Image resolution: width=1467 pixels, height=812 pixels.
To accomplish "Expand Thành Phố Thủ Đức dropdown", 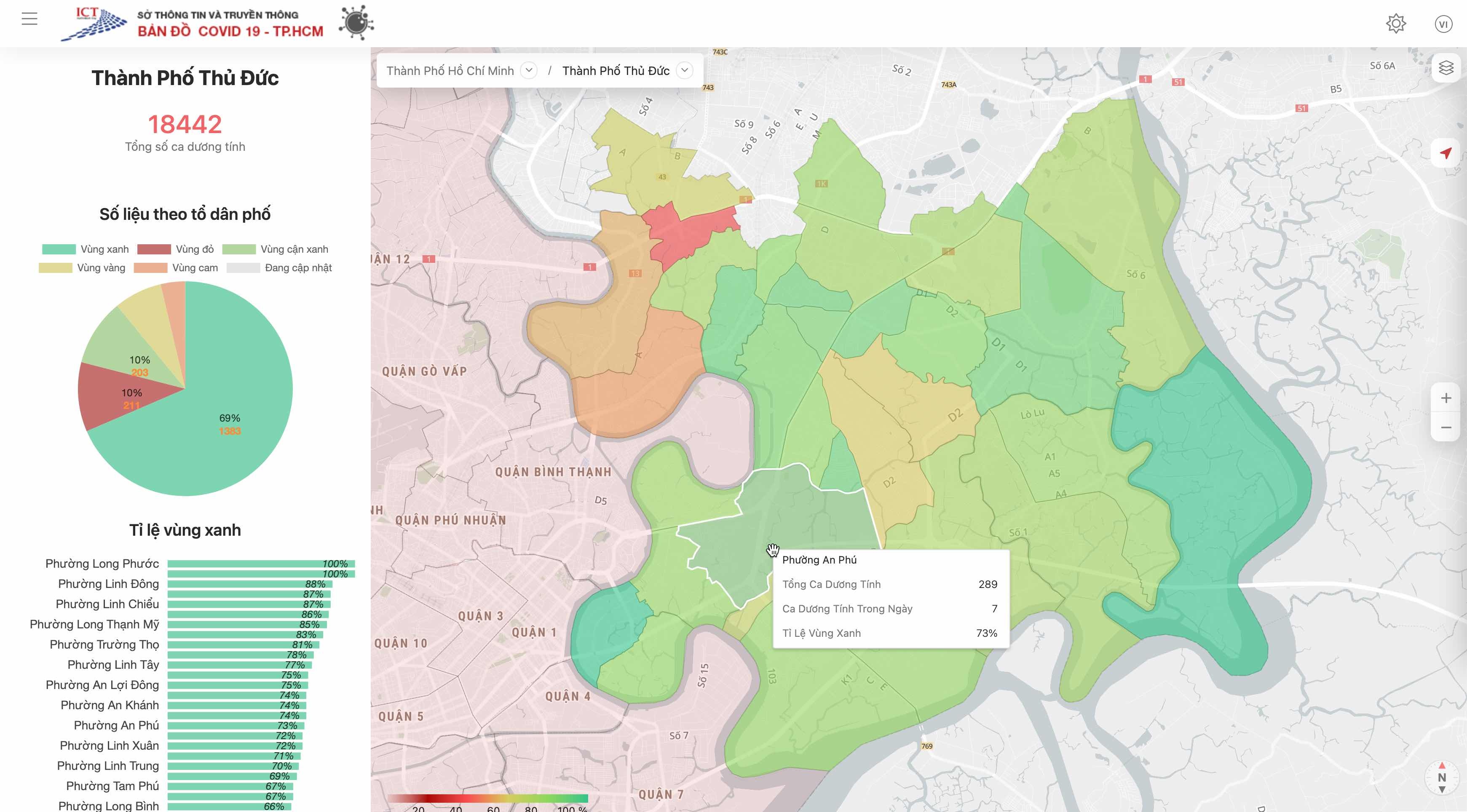I will point(685,71).
